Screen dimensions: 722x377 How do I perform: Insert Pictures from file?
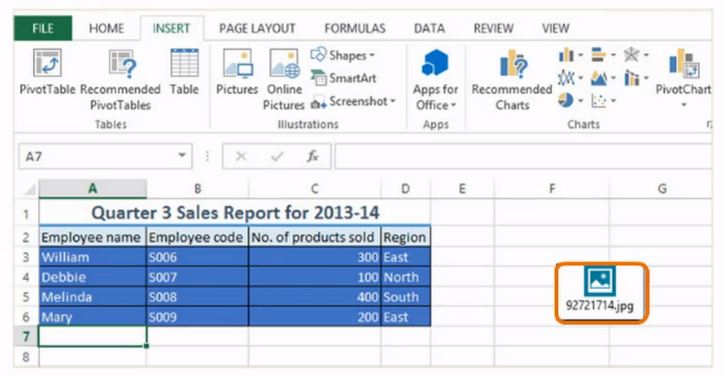click(237, 72)
